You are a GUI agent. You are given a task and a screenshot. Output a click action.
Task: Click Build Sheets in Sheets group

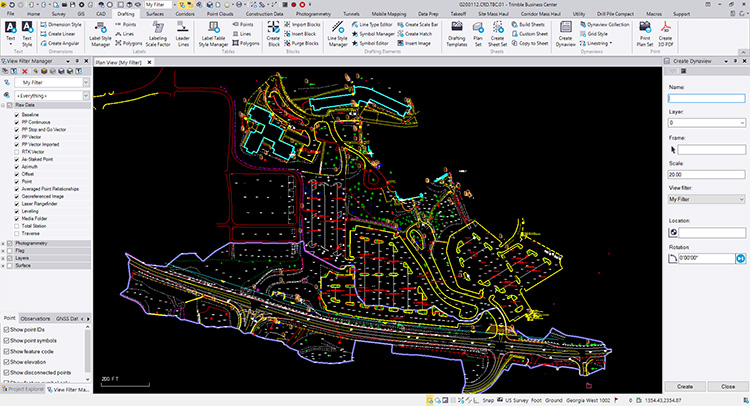pos(528,24)
